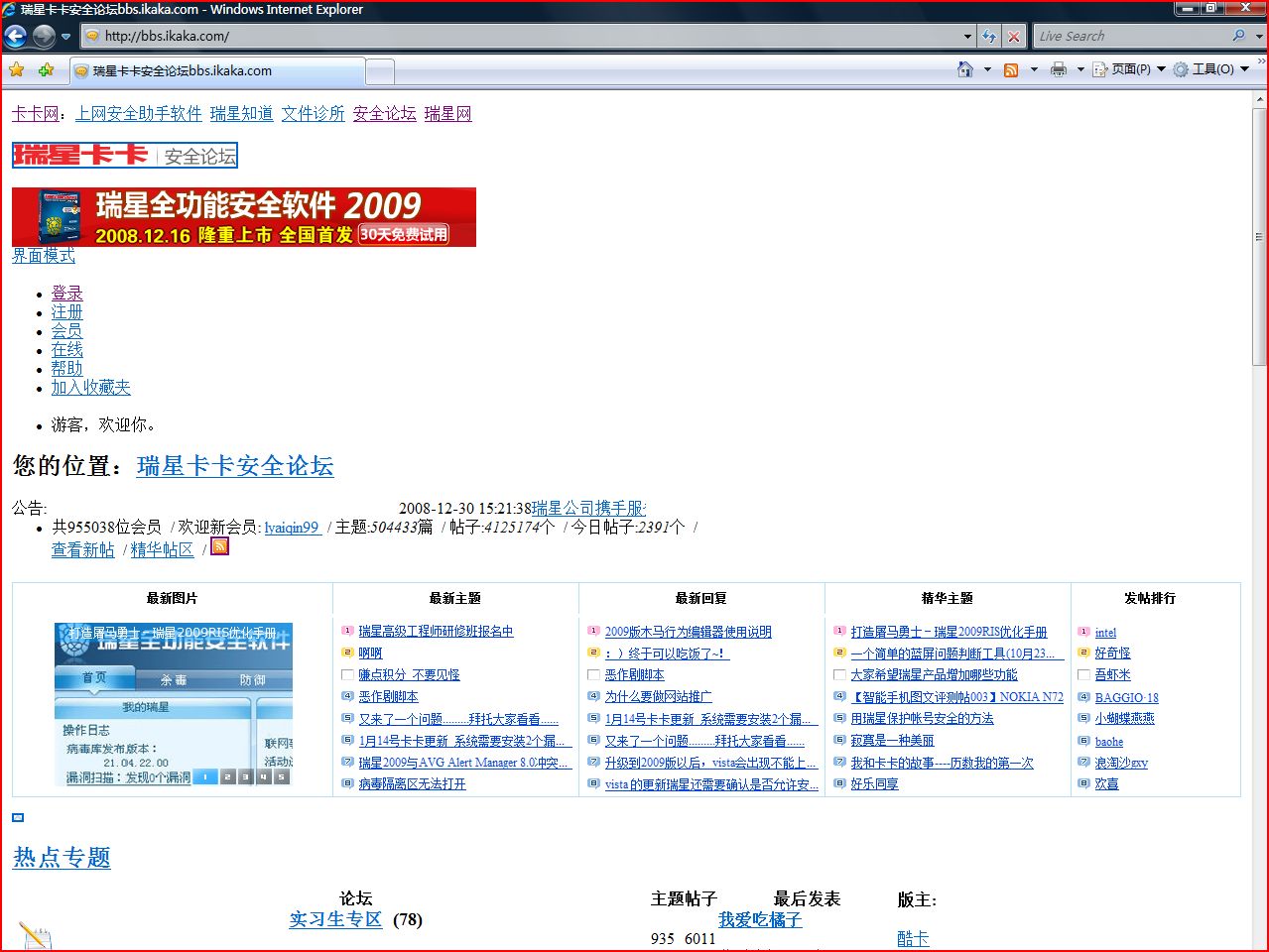
Task: Open a new blank tab
Action: [x=380, y=71]
